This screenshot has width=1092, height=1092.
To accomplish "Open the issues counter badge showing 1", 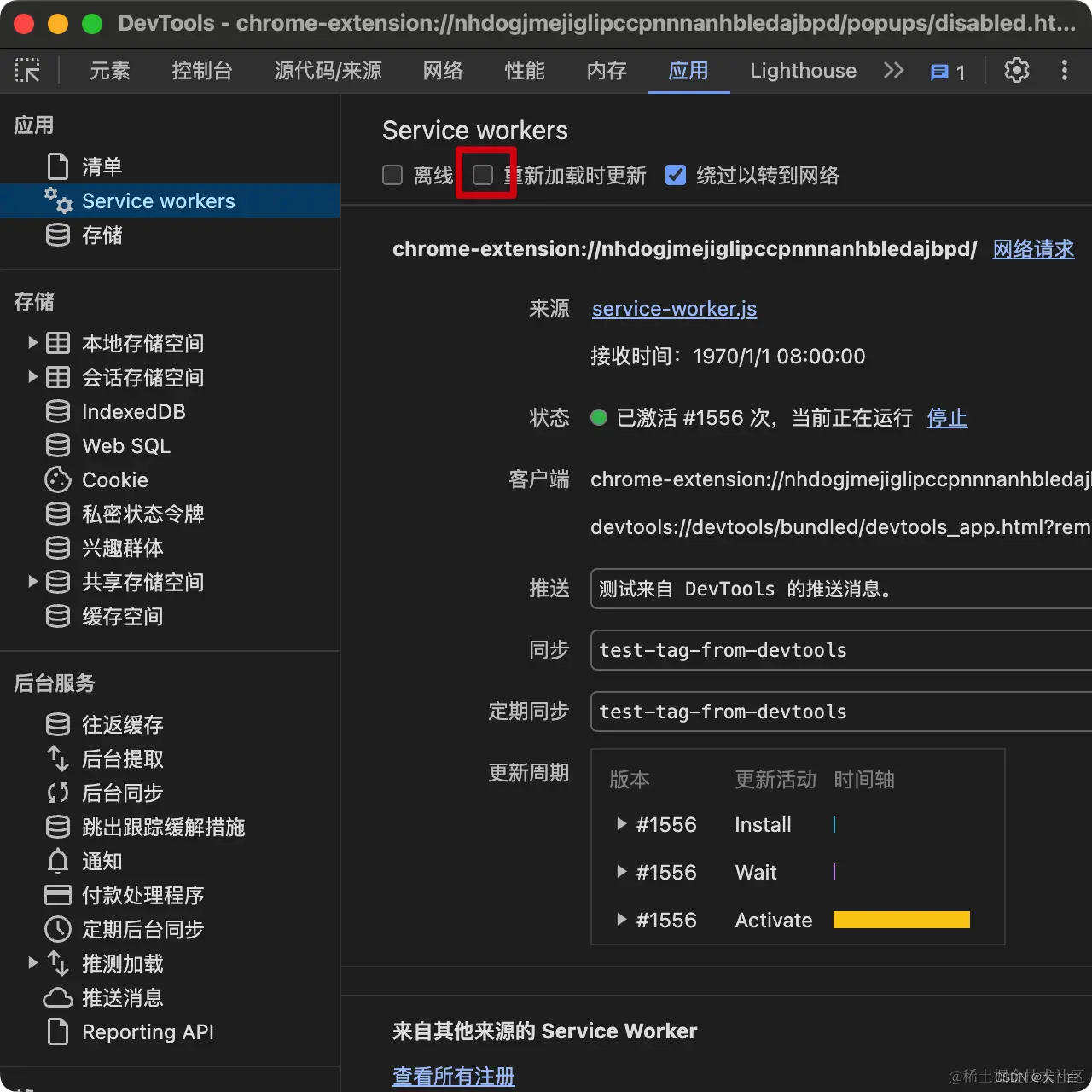I will click(x=948, y=73).
